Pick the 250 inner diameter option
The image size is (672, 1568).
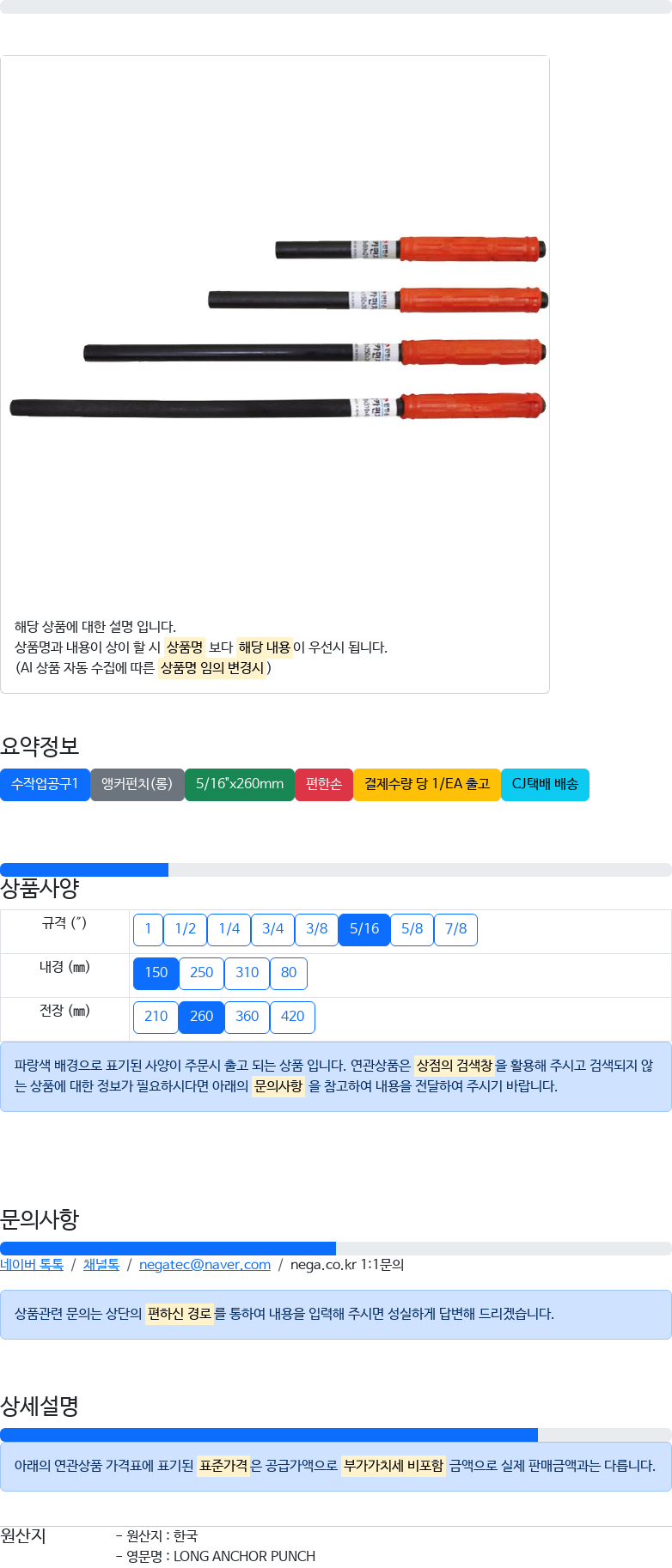point(201,973)
